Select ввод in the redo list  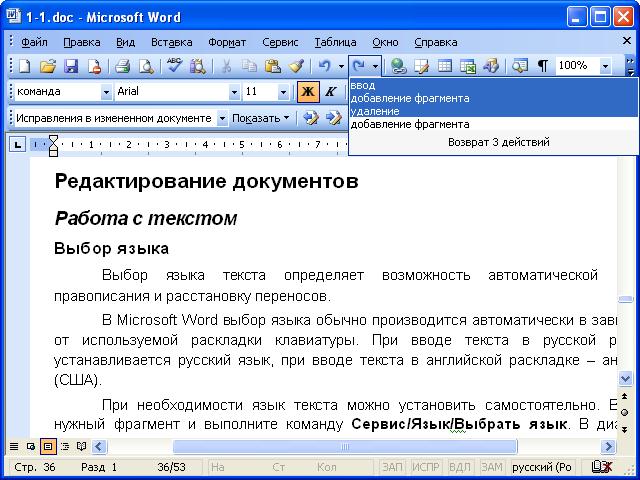click(493, 86)
